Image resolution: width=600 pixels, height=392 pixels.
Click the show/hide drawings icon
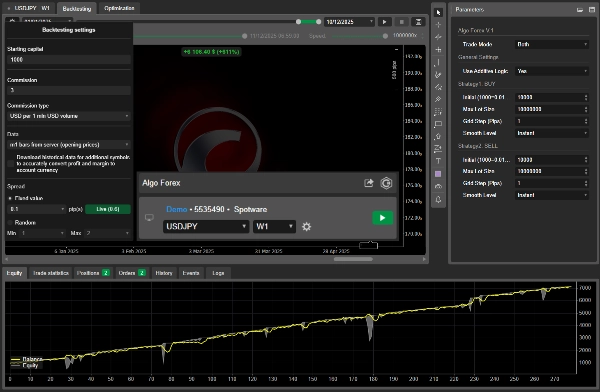coord(439,186)
